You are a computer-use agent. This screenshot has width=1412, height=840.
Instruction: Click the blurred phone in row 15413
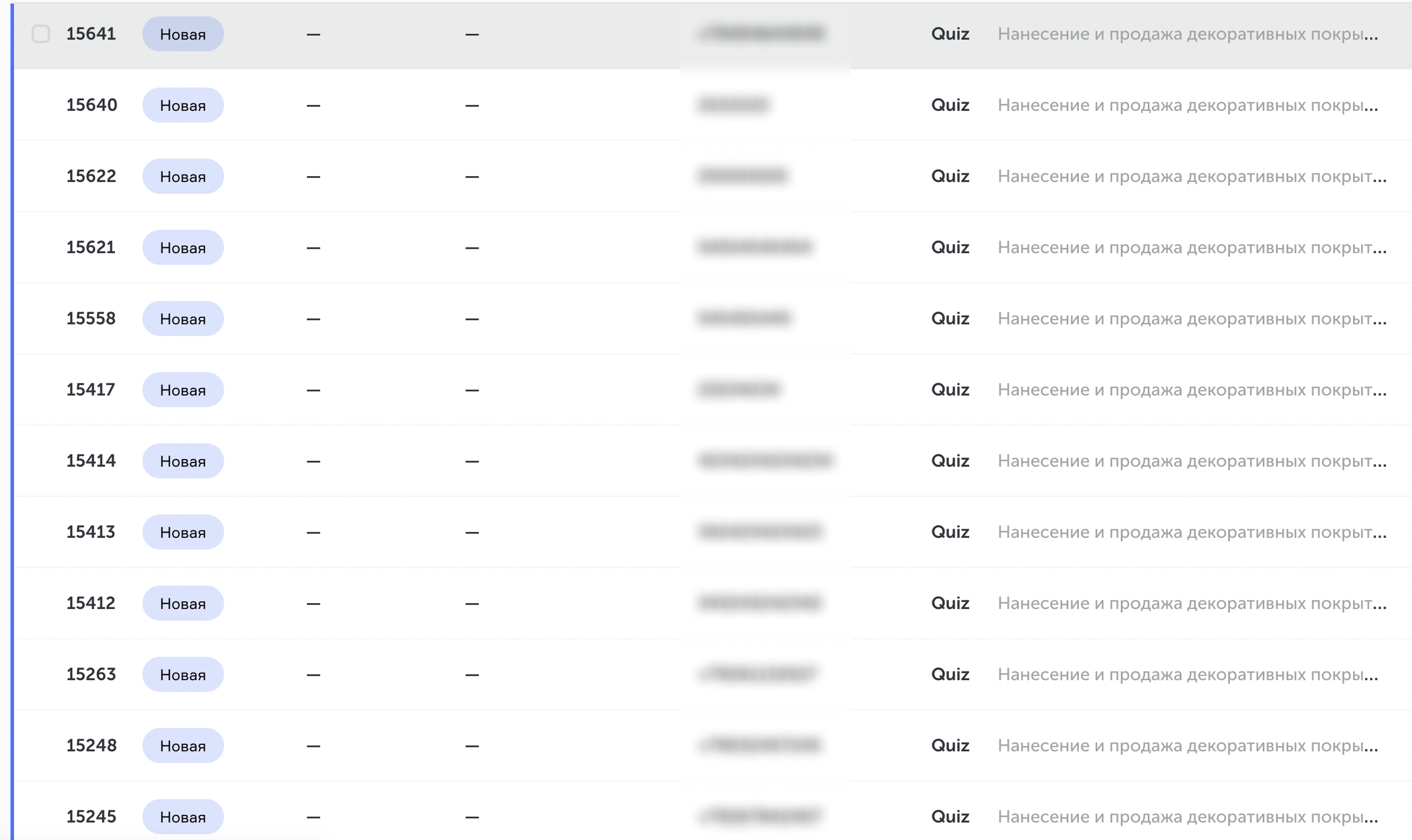coord(760,532)
